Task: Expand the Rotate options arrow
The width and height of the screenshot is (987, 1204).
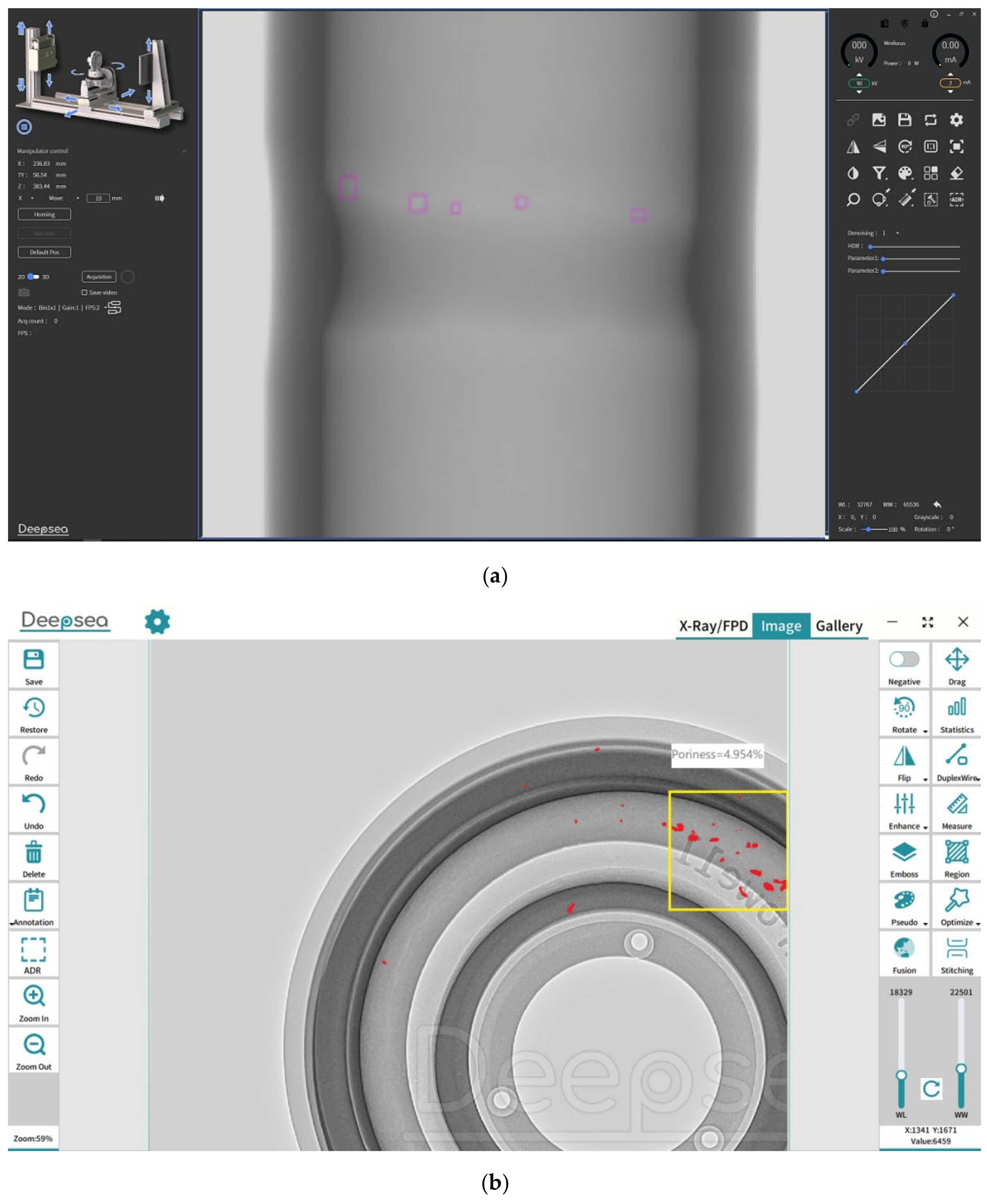Action: click(x=925, y=732)
